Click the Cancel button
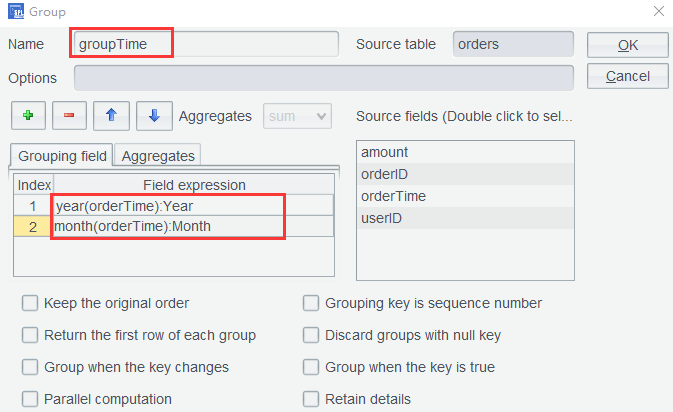The image size is (673, 412). click(627, 76)
